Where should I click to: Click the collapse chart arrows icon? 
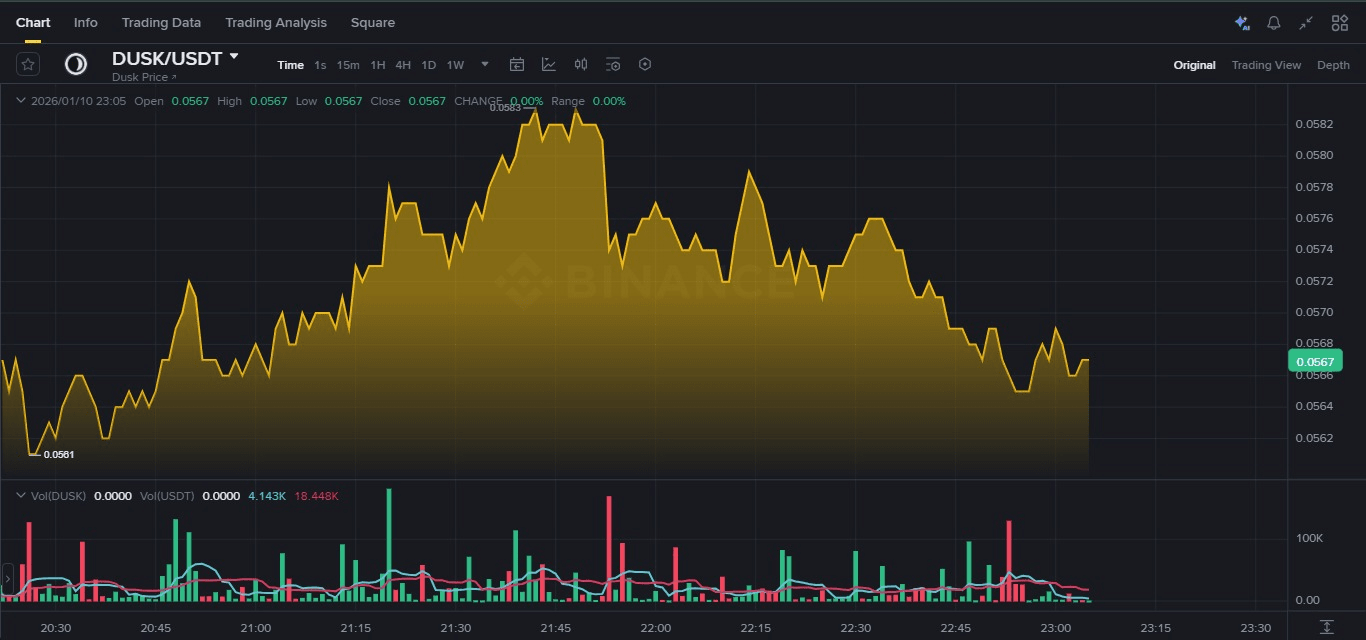(1306, 23)
